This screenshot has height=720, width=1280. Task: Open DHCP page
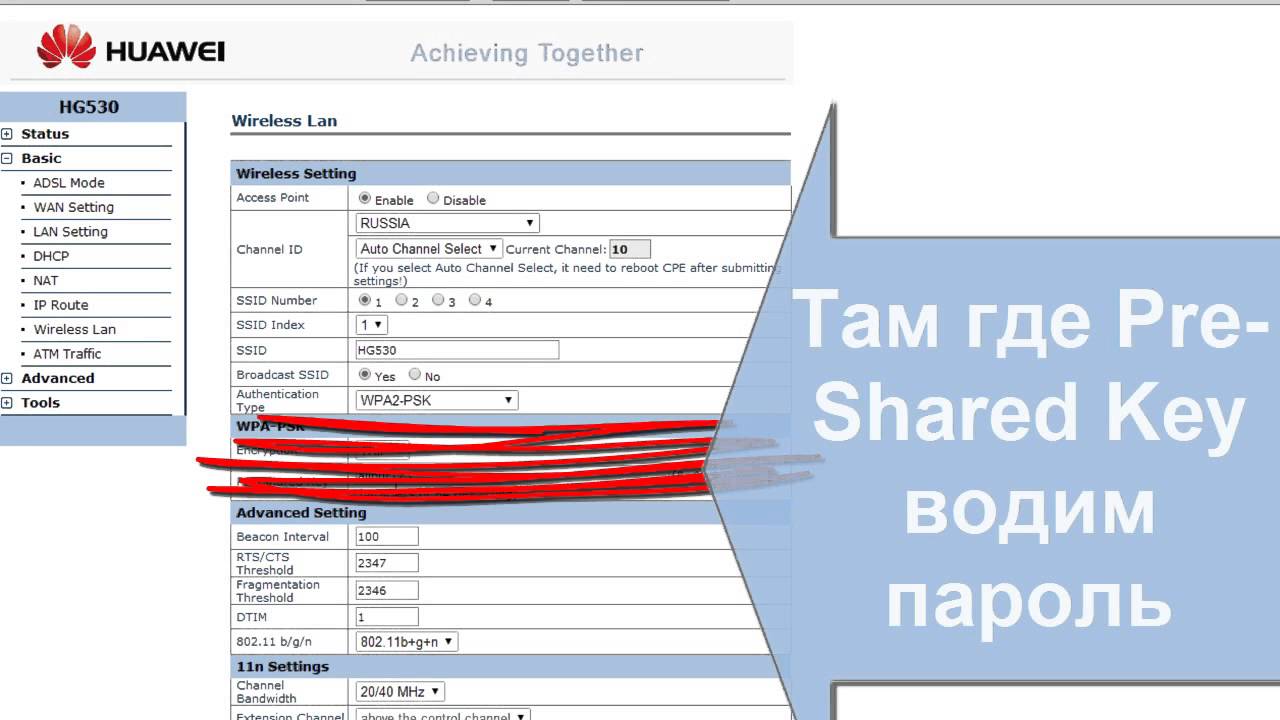(51, 256)
